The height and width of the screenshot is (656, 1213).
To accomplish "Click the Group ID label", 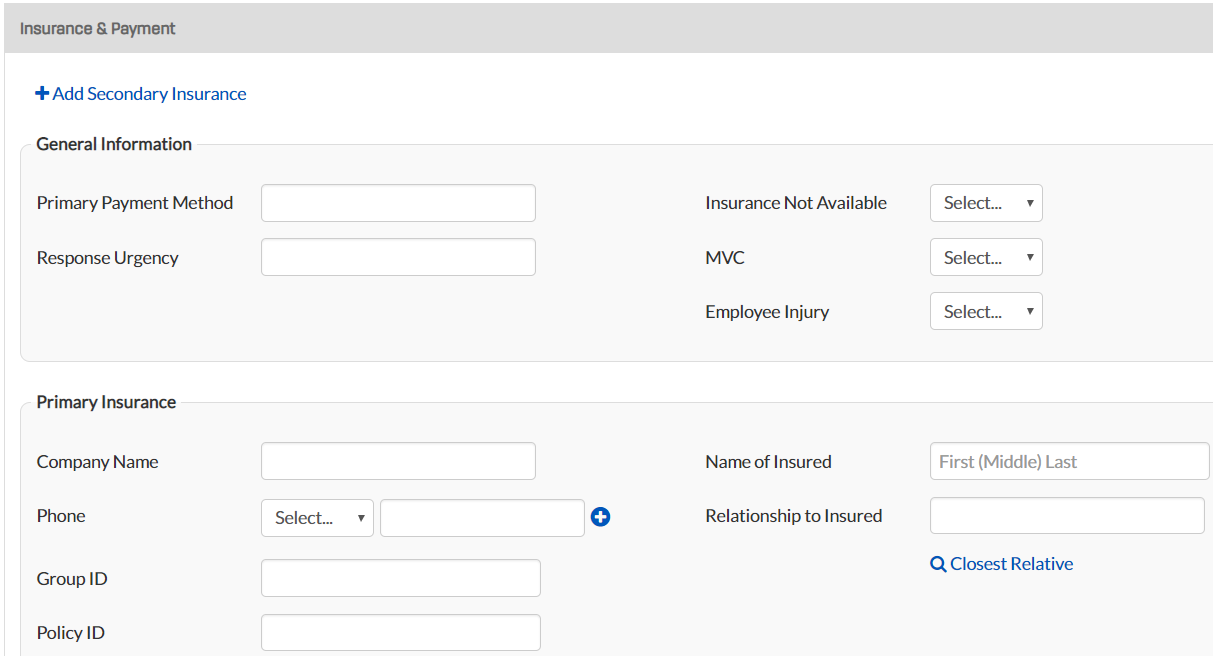I will (72, 579).
